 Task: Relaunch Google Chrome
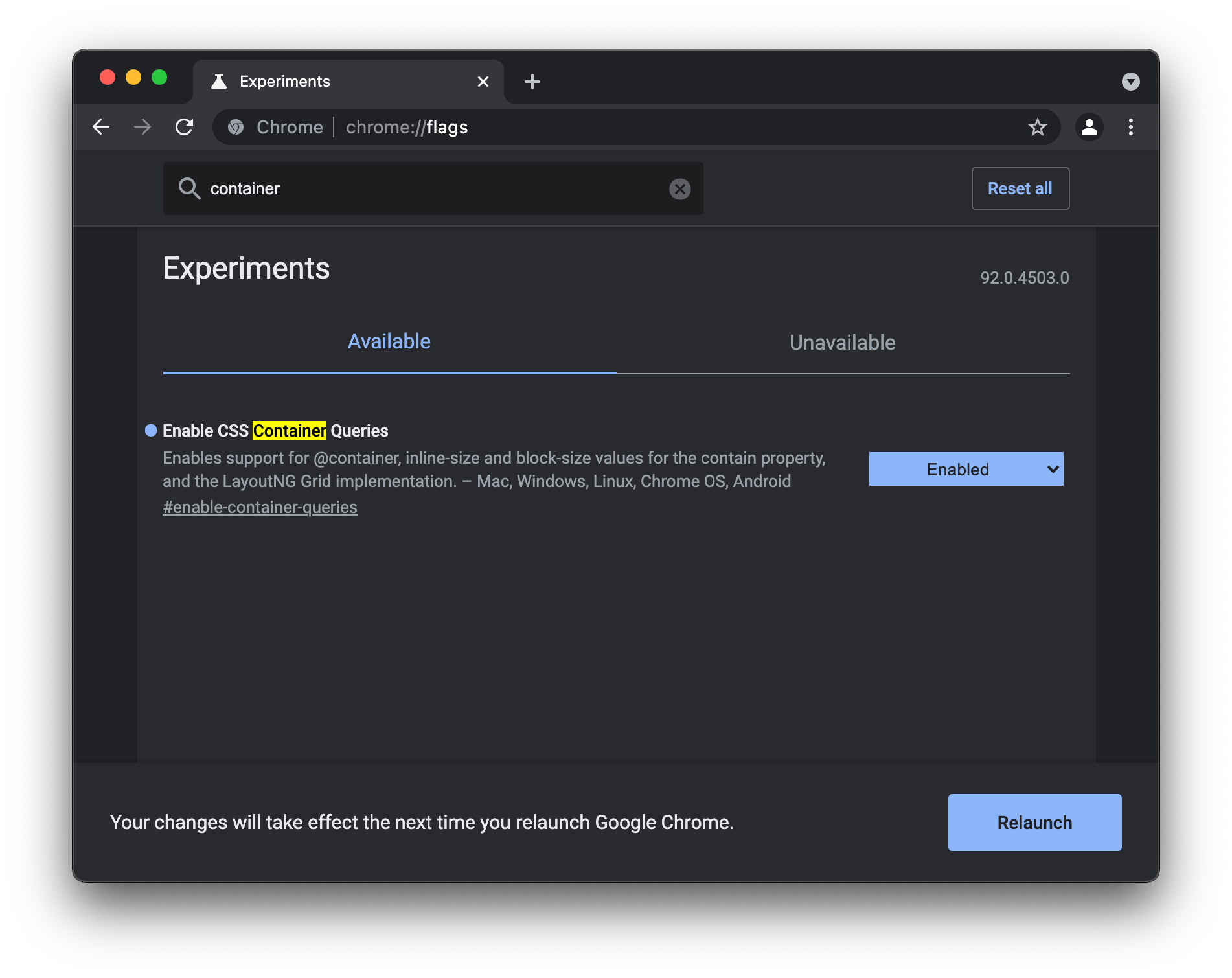click(1034, 823)
